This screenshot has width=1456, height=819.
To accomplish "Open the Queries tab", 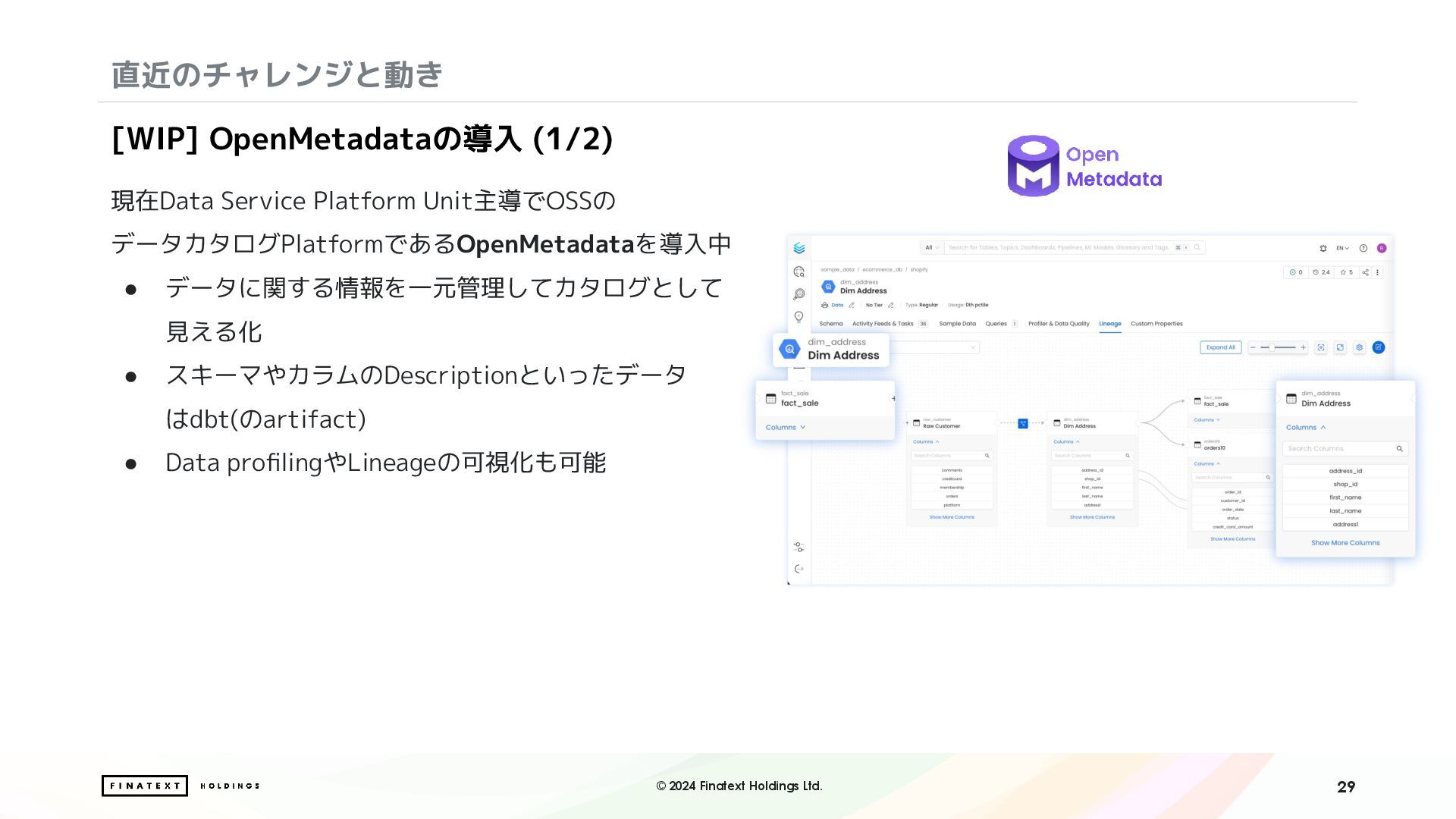I will [x=1001, y=324].
